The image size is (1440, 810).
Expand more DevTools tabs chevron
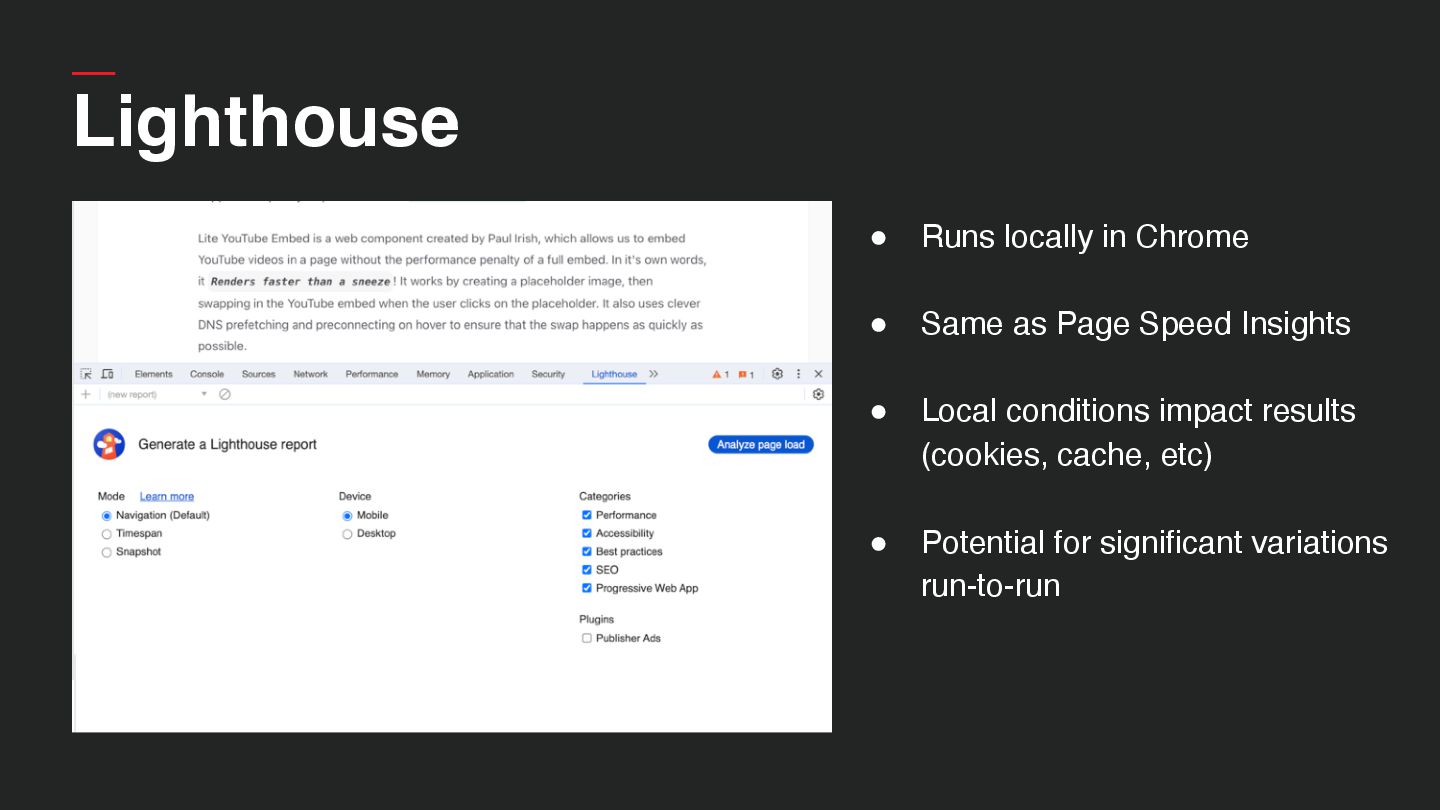click(654, 374)
